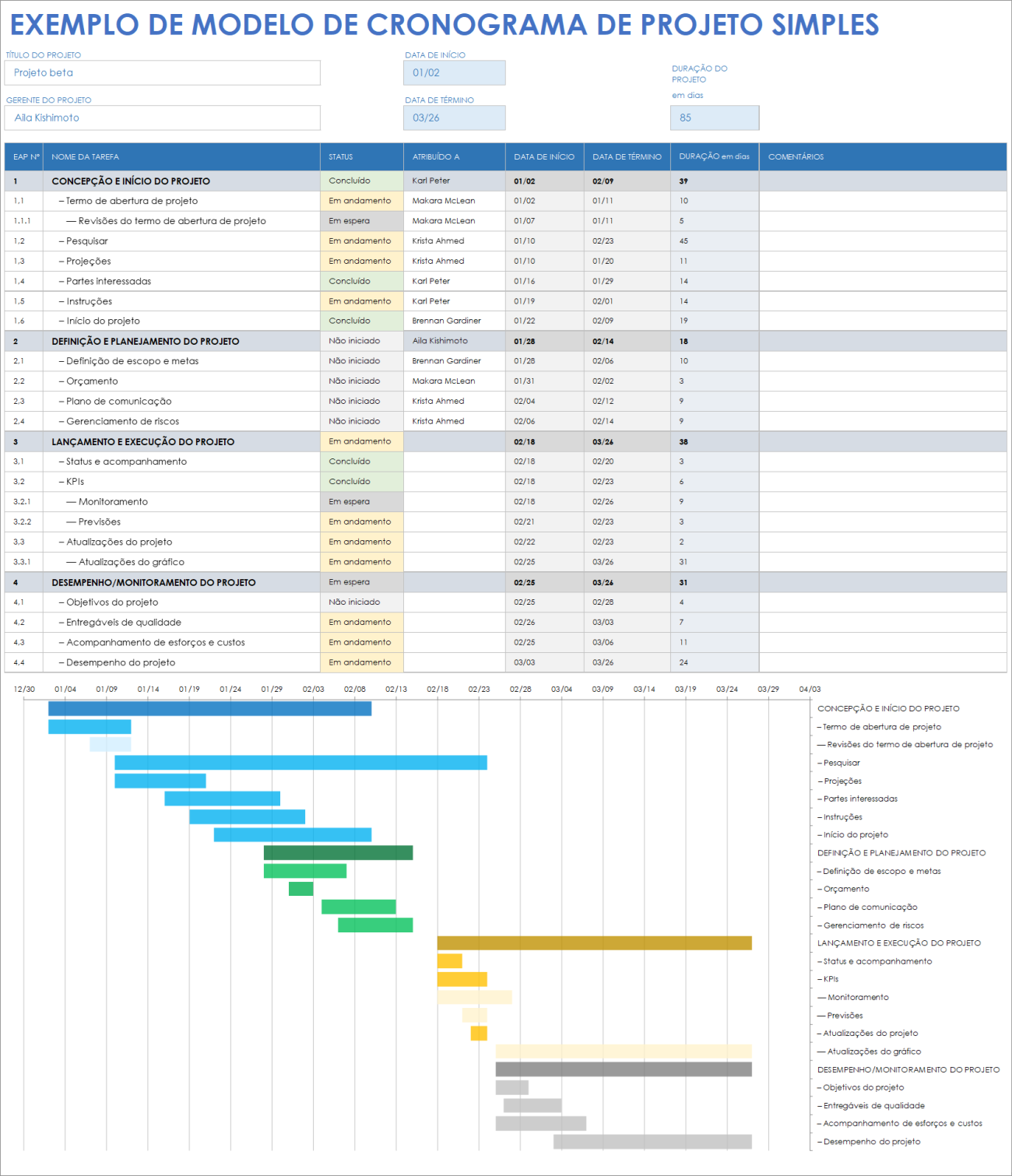This screenshot has height=1176, width=1012.
Task: Select the end date field showing 03/26
Action: [x=454, y=118]
